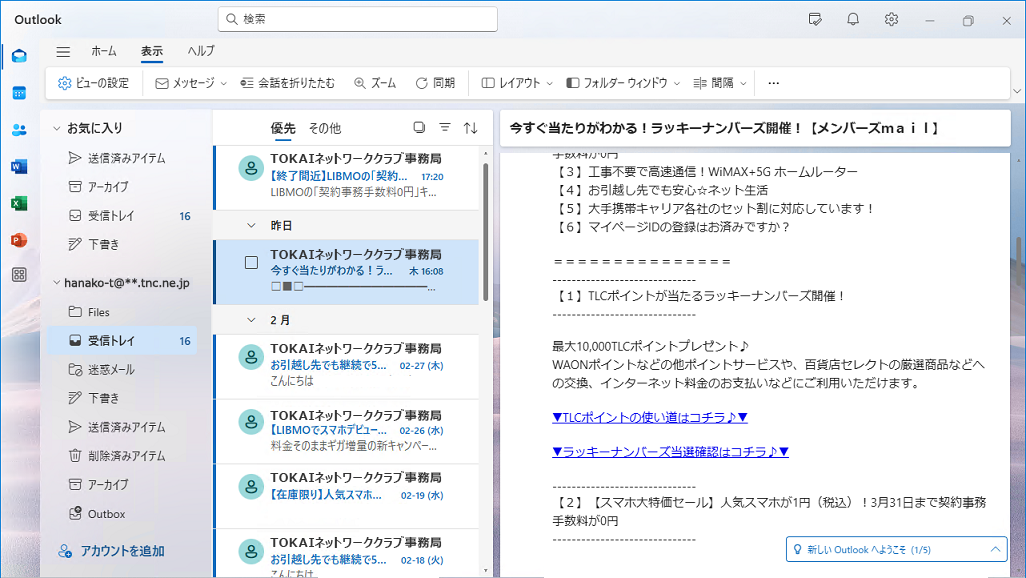This screenshot has height=578, width=1026.
Task: Click the 検索 search box
Action: [x=357, y=19]
